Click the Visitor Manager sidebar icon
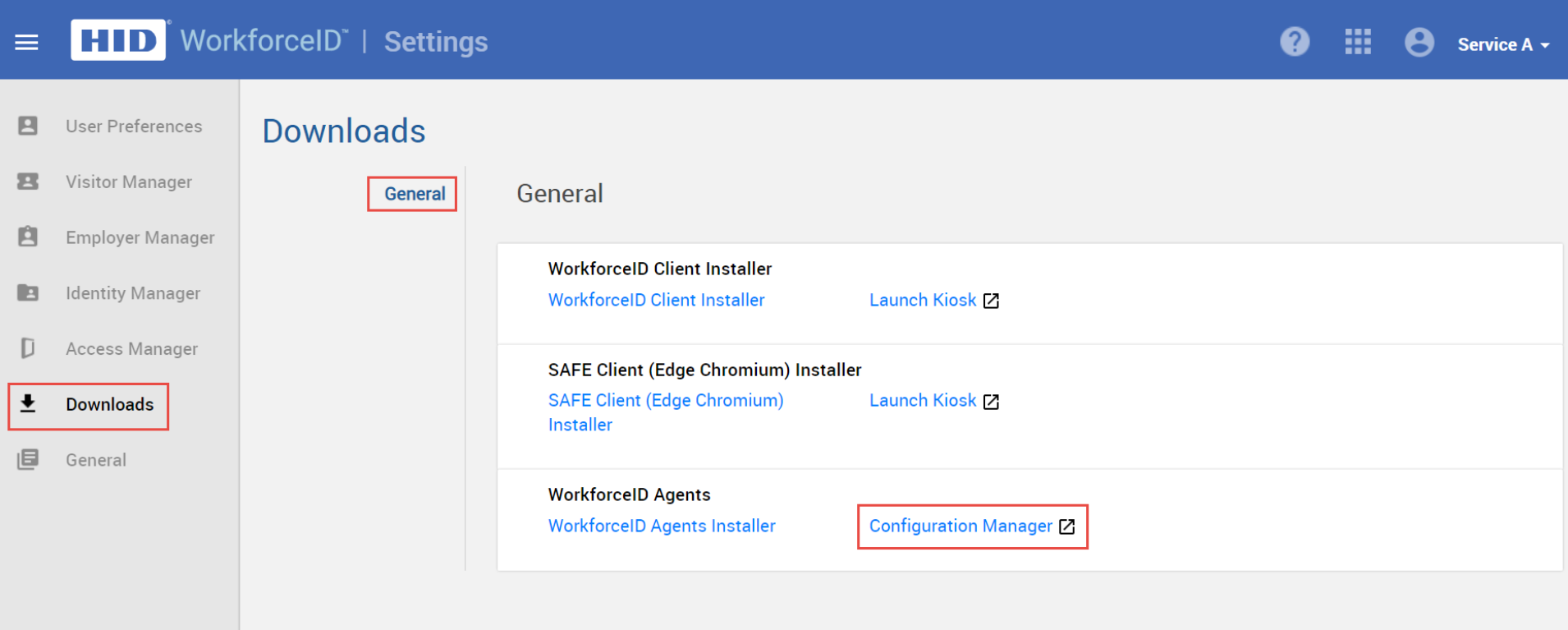This screenshot has height=630, width=1568. click(x=28, y=182)
